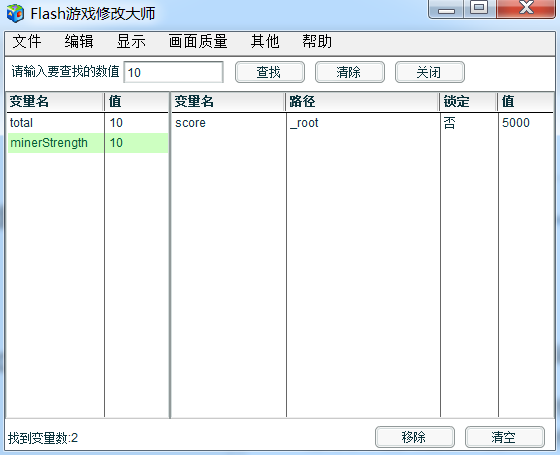Open the 文件 menu
Screen dimensions: 560x455
click(x=27, y=41)
